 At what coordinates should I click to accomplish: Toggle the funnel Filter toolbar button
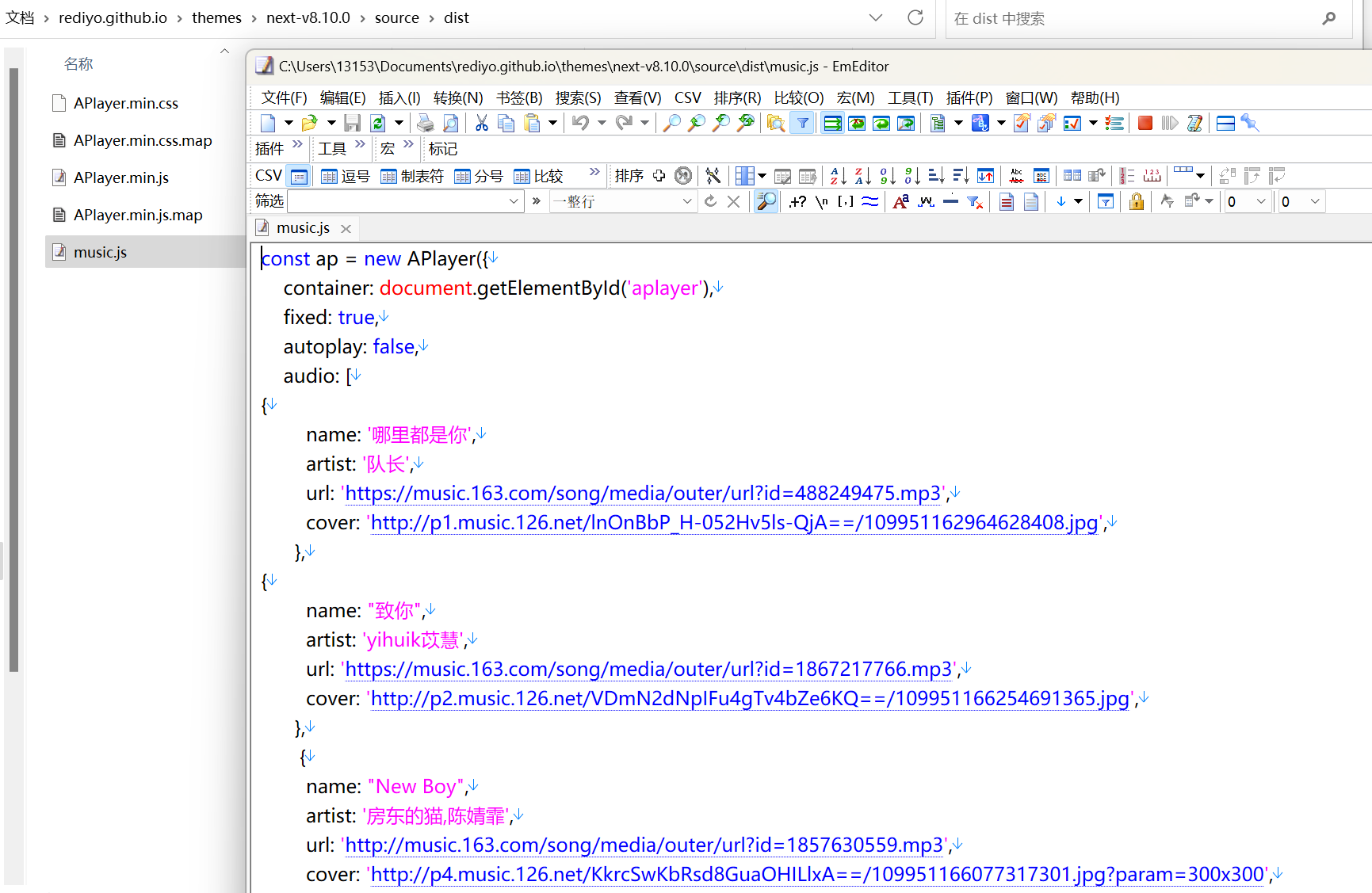click(803, 123)
